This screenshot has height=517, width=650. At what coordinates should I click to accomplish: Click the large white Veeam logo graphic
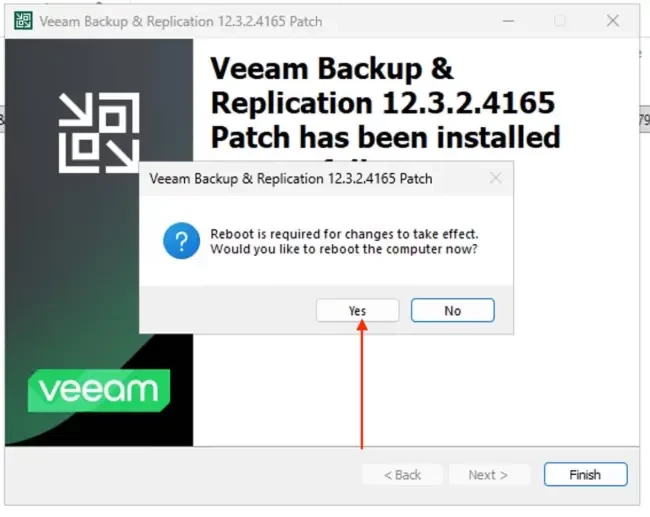pyautogui.click(x=99, y=133)
